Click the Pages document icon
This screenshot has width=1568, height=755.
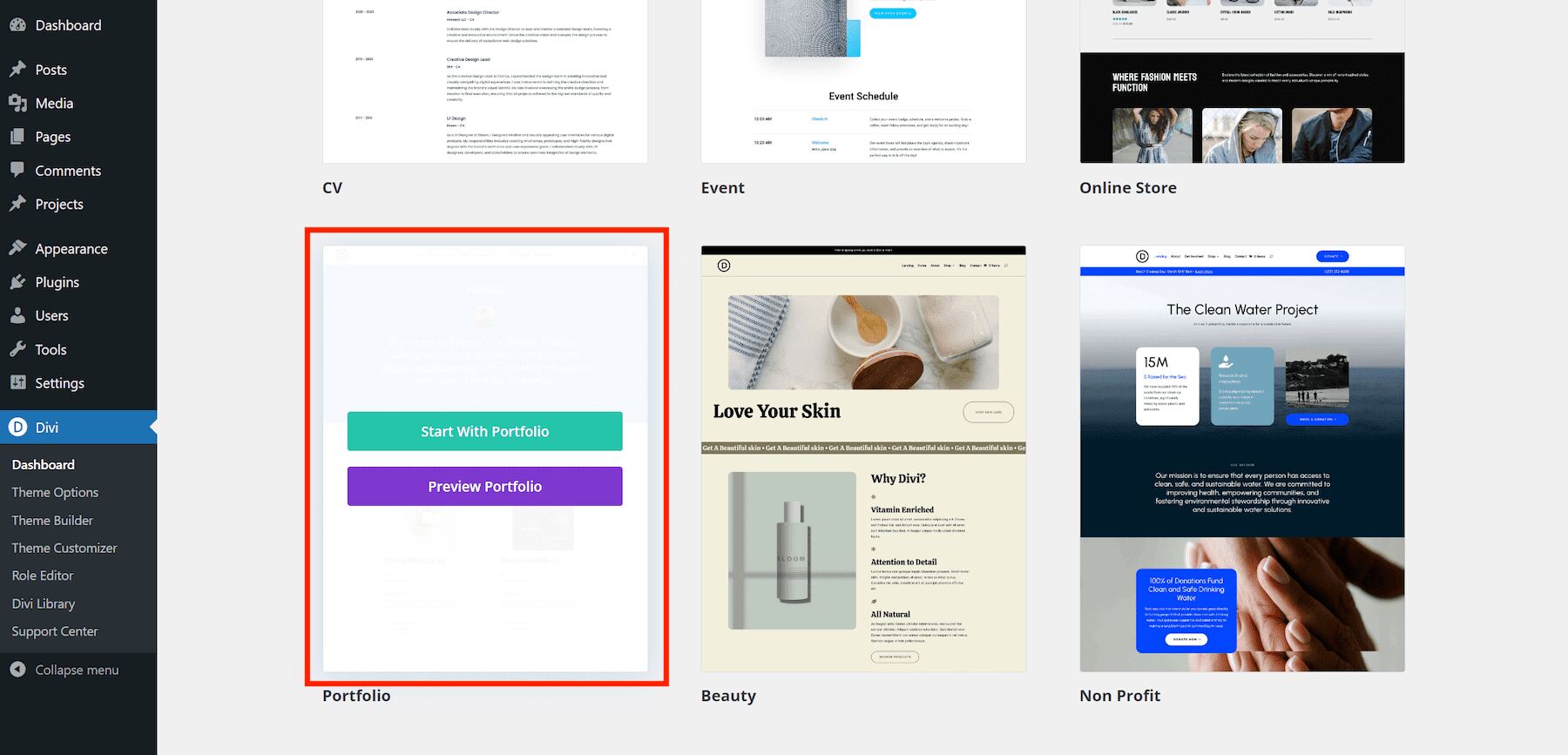(17, 137)
